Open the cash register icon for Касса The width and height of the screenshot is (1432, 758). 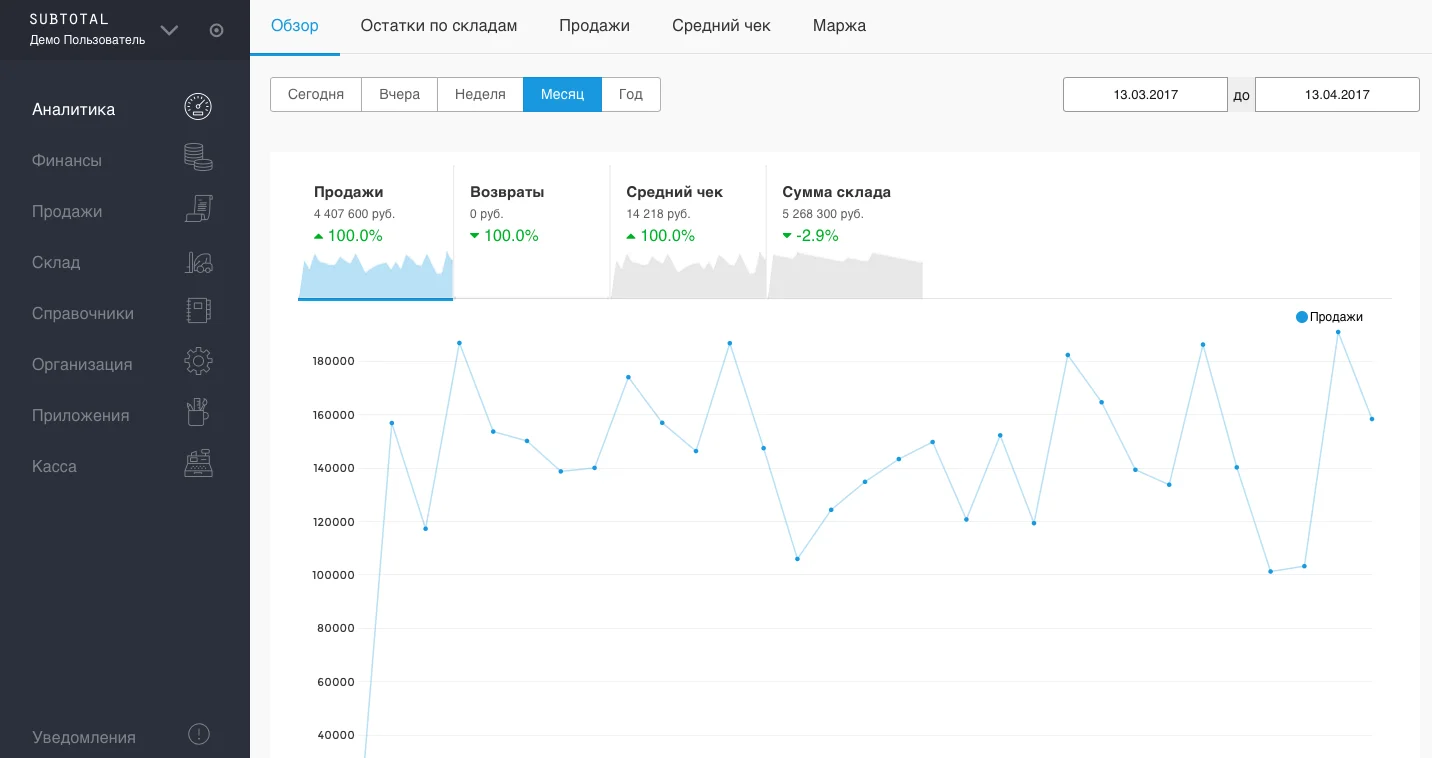point(198,464)
